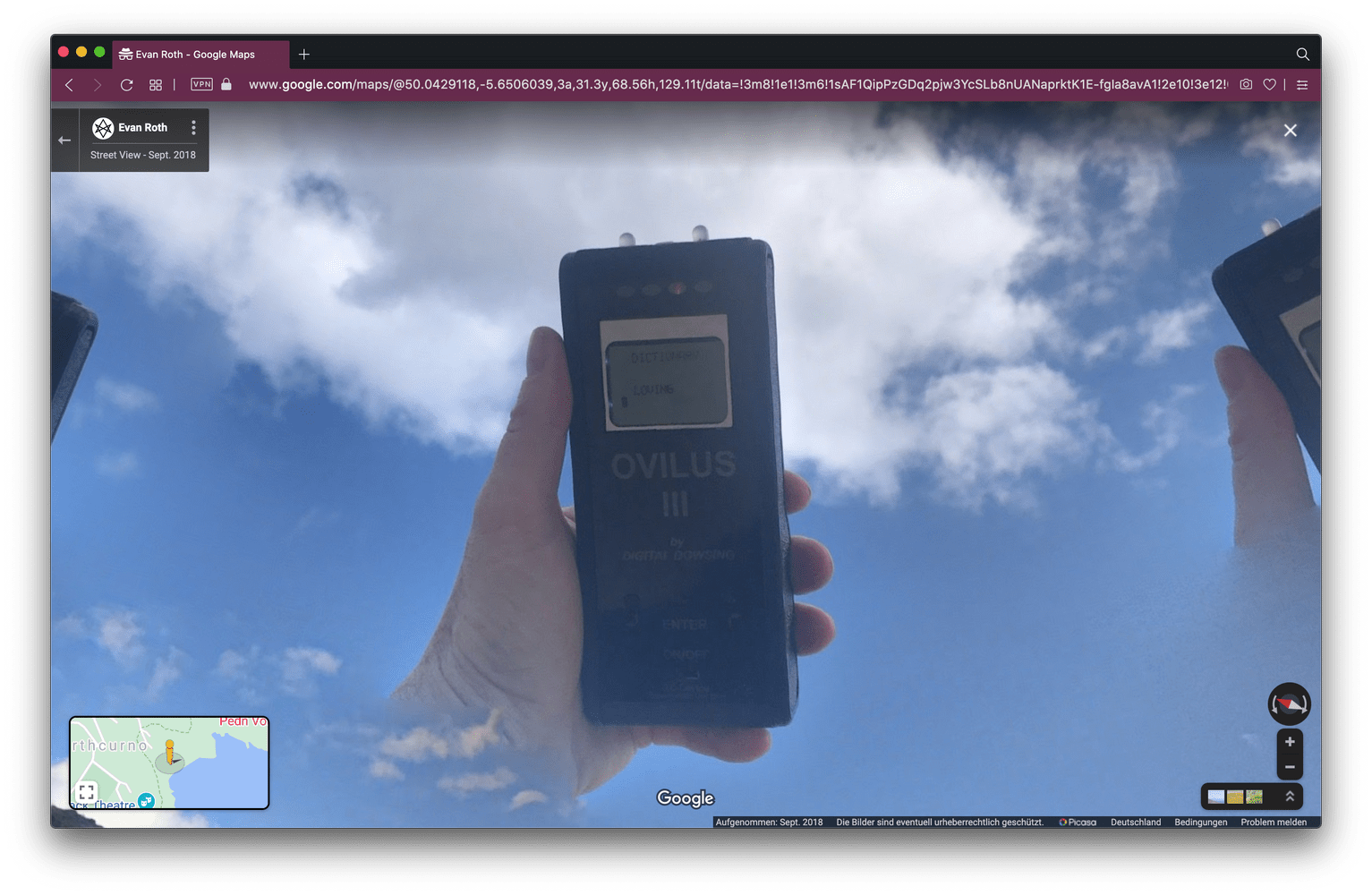1372x895 pixels.
Task: Select the Evan Roth - Google Maps tab
Action: 200,54
